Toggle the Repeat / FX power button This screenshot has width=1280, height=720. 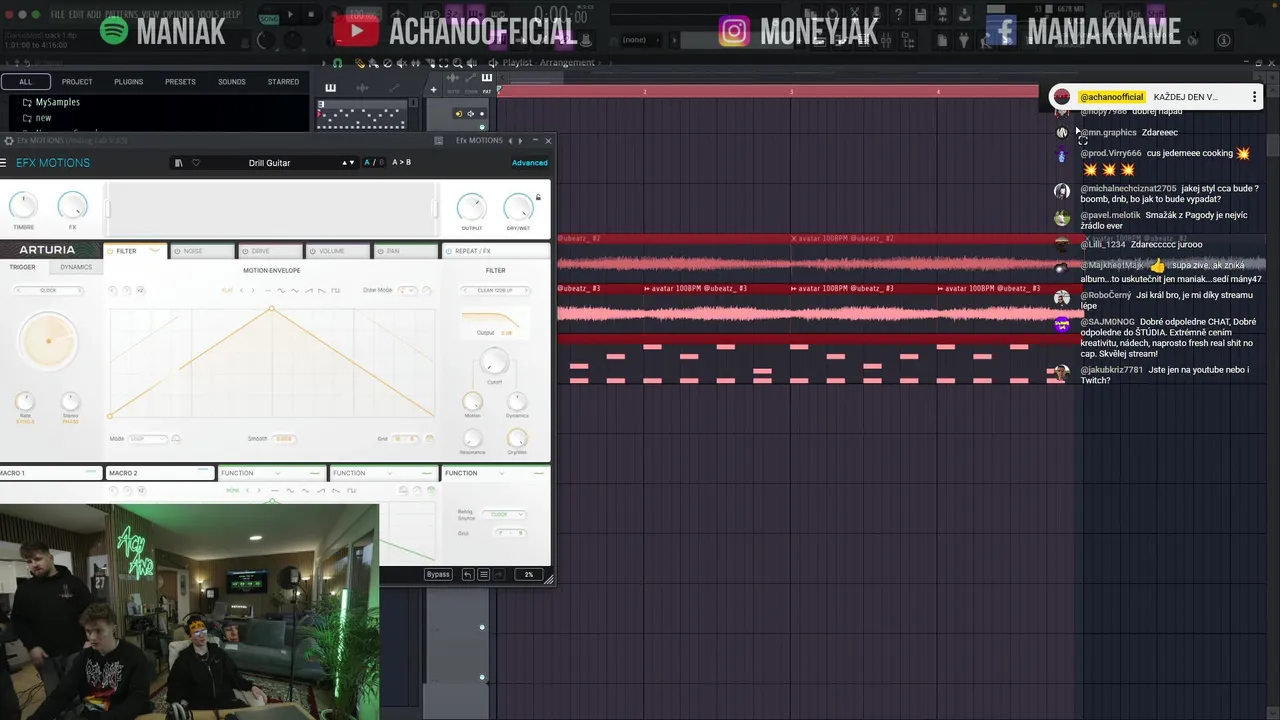click(448, 251)
